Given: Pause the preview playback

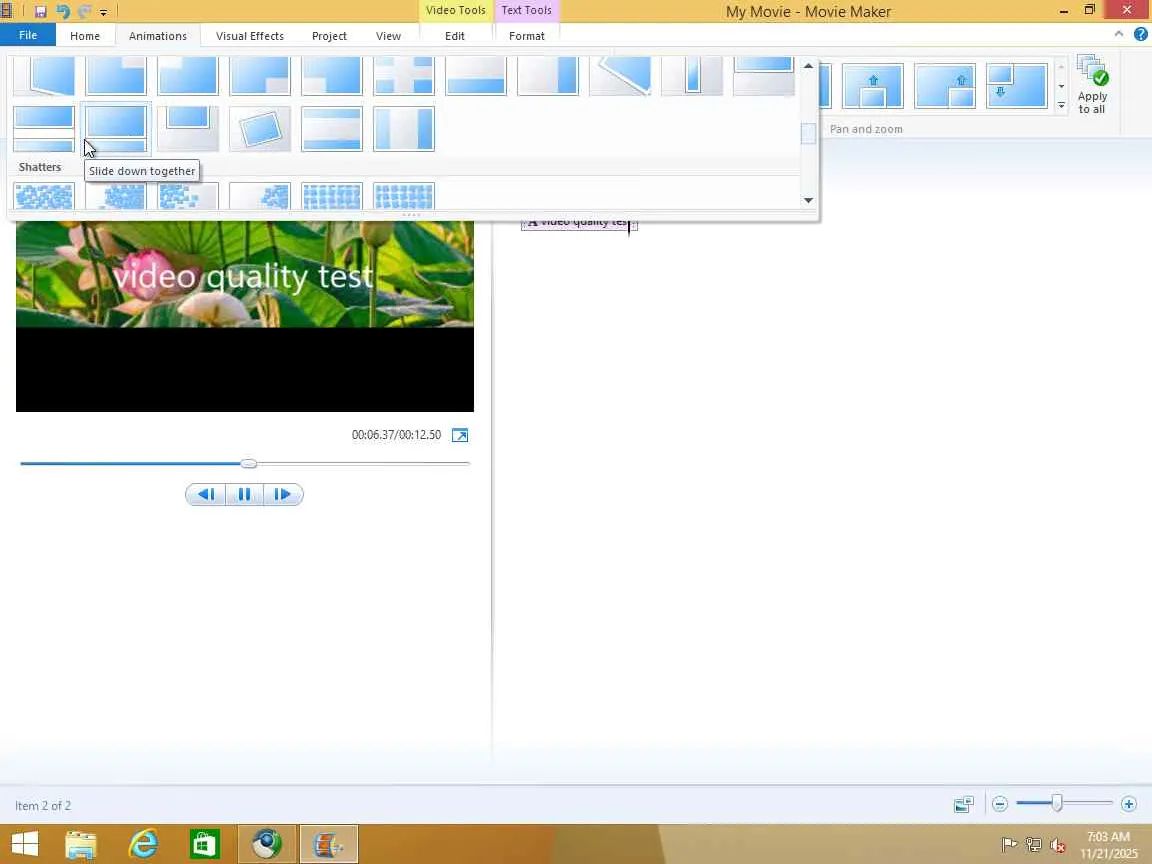Looking at the screenshot, I should coord(245,494).
